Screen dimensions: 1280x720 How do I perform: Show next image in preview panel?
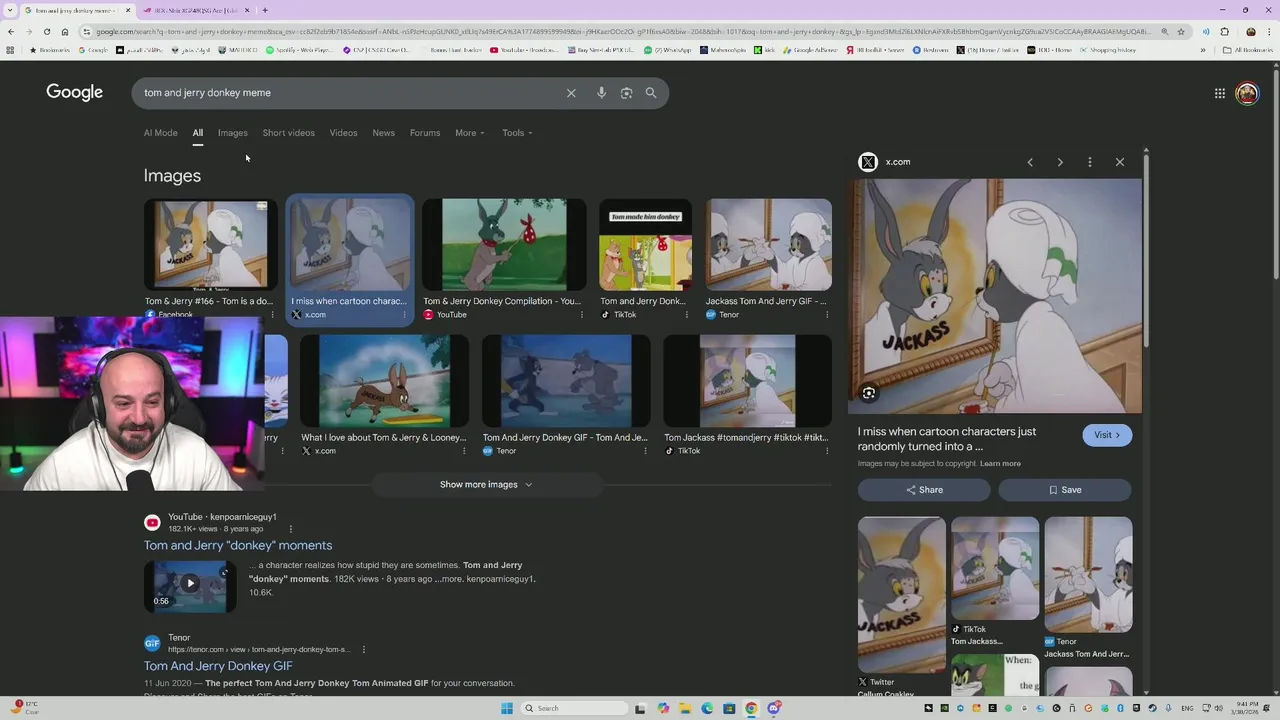point(1060,162)
